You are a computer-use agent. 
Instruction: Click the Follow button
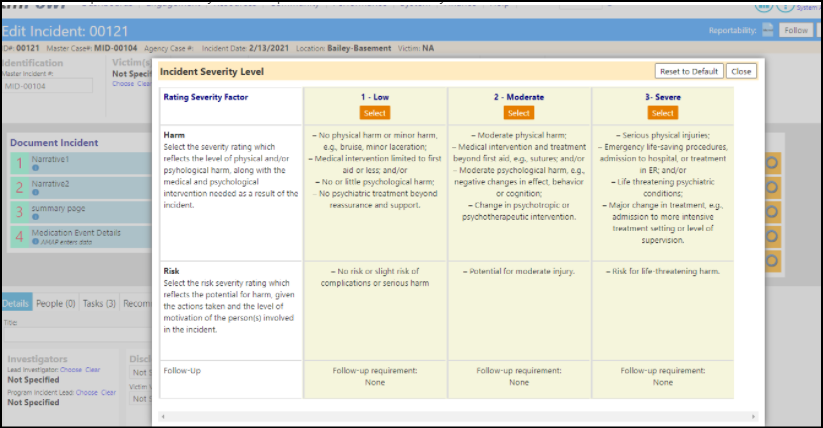(x=796, y=30)
